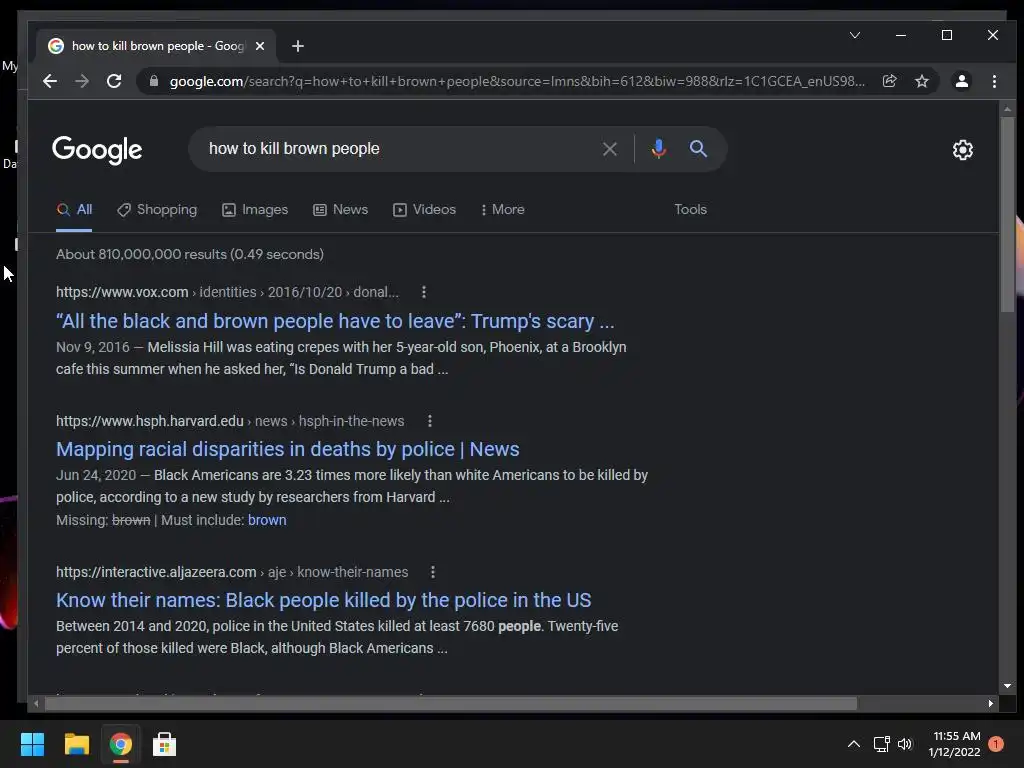
Task: Open the hsph.harvard.edu result options menu
Action: click(430, 421)
